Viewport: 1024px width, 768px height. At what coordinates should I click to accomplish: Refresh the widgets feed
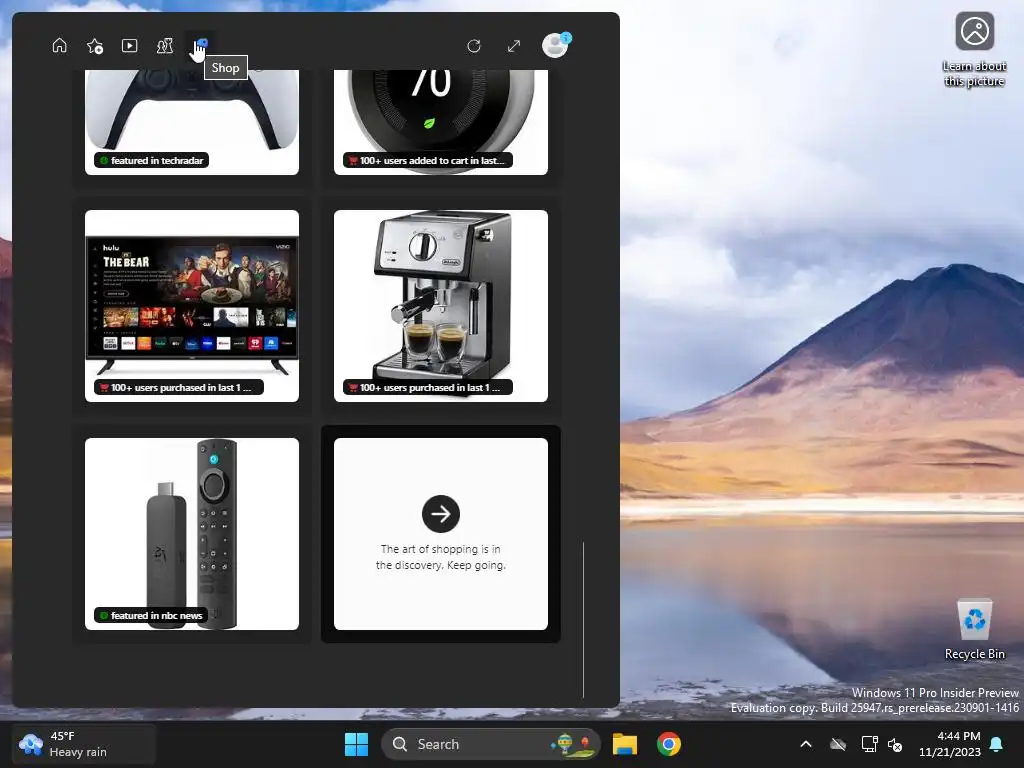coord(474,46)
